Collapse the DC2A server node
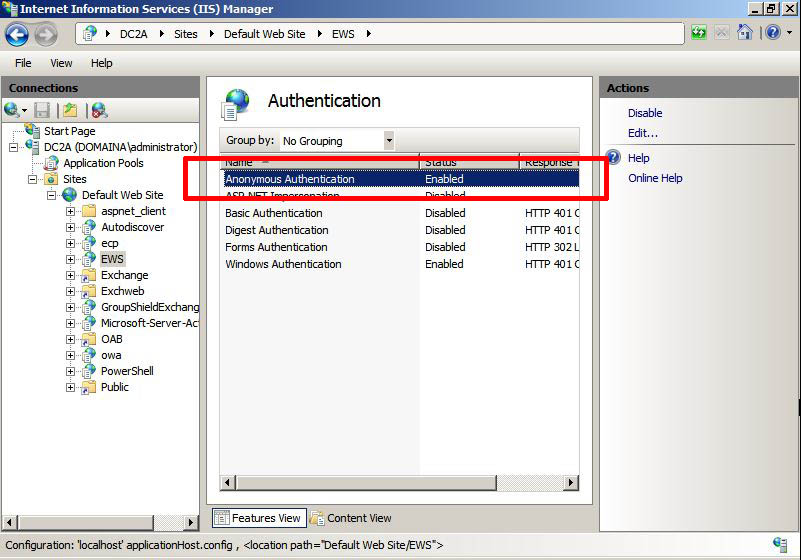 14,147
